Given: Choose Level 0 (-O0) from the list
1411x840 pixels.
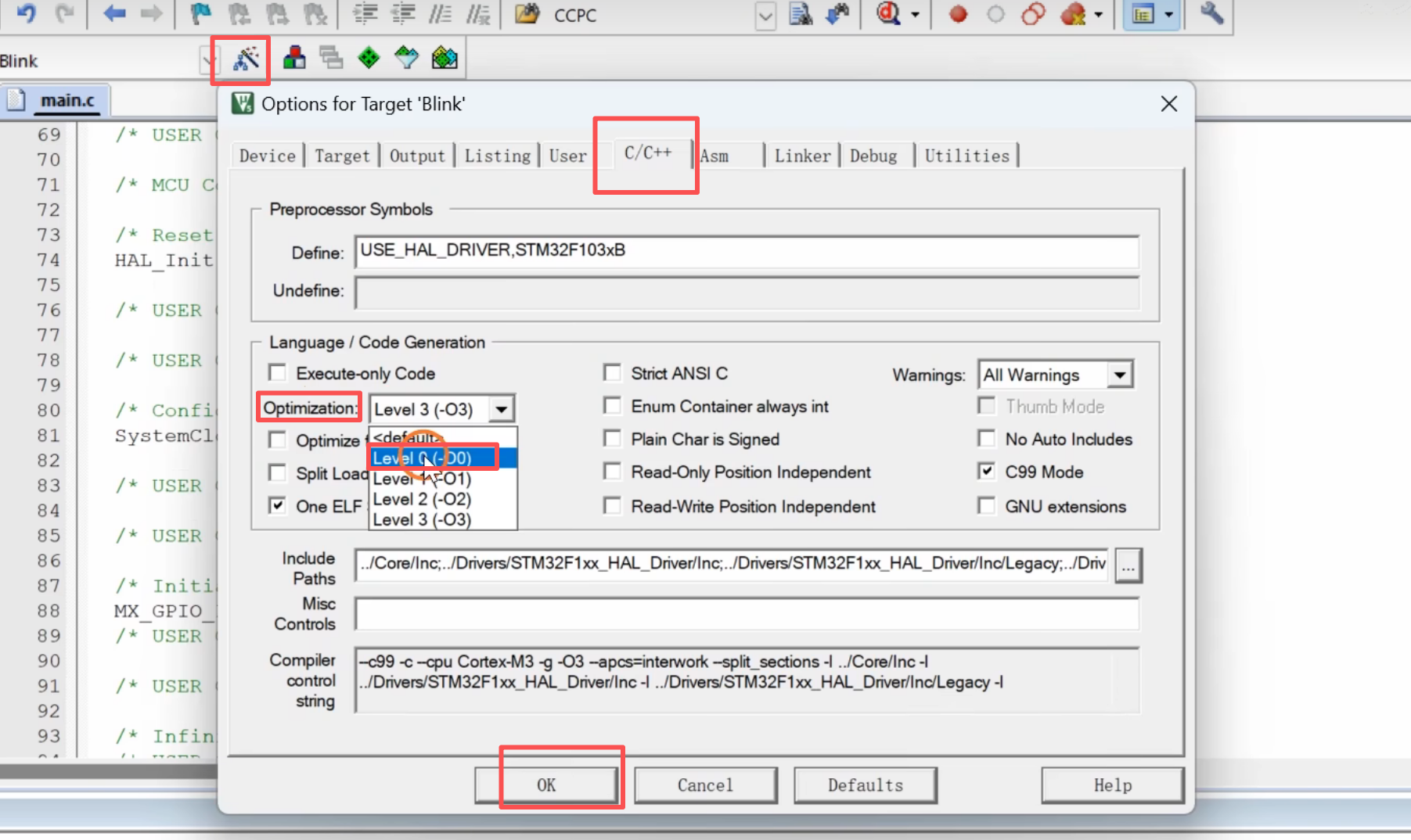Looking at the screenshot, I should pos(442,458).
